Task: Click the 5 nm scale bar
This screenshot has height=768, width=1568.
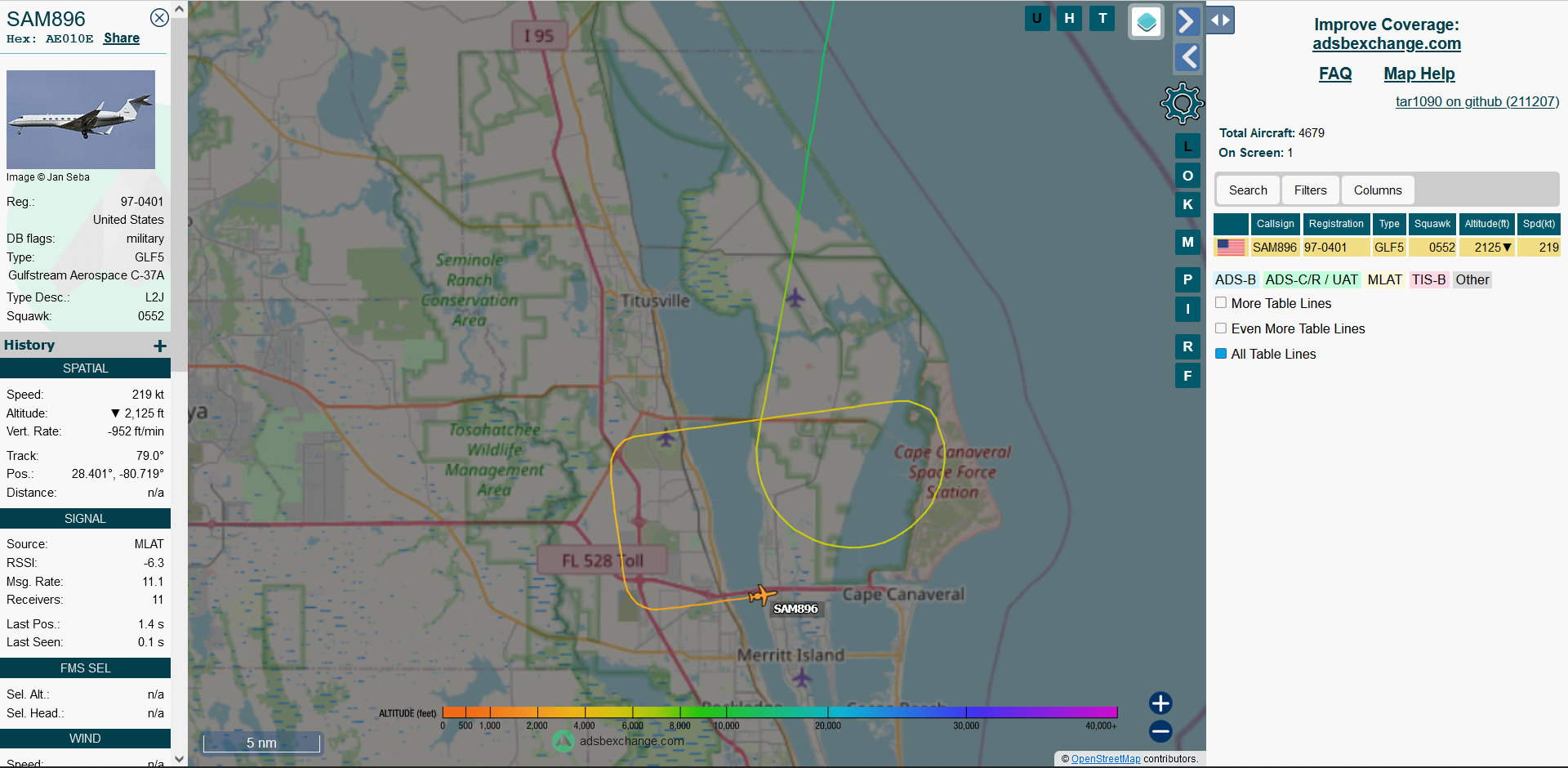Action: (261, 743)
